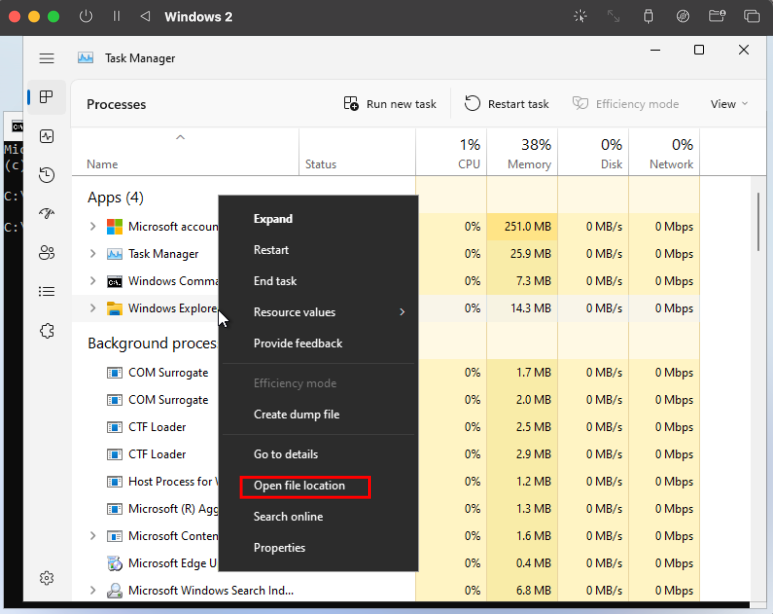Screen dimensions: 773x614
Task: Open Task Manager settings gear icon
Action: click(x=47, y=578)
